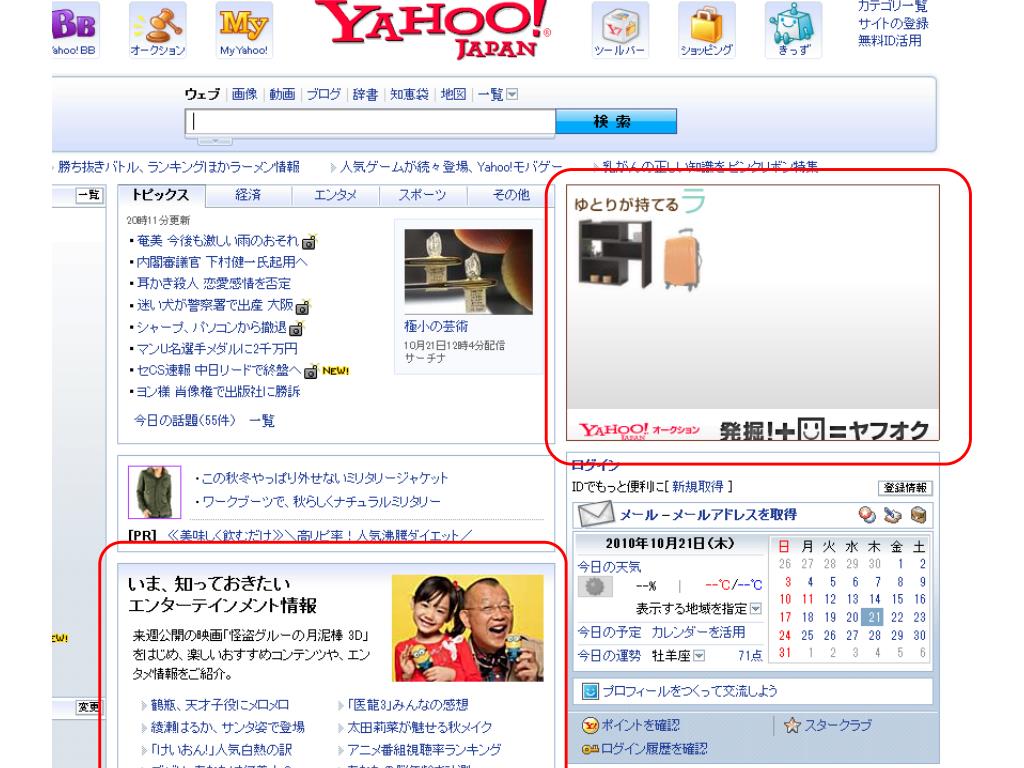This screenshot has width=1024, height=768.
Task: Select the エンタメ tab
Action: [x=336, y=195]
